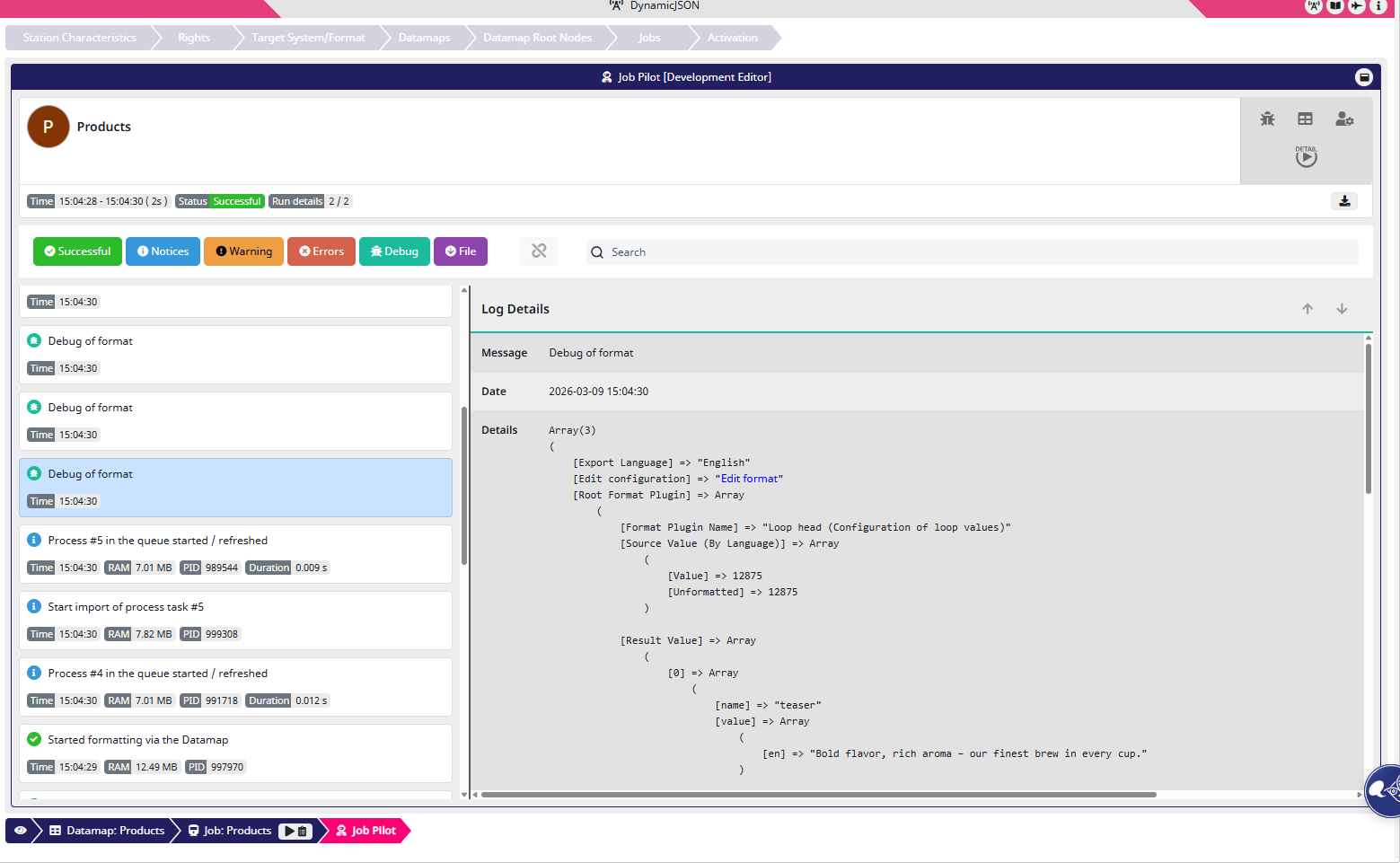Toggle the Notices log filter
1400x863 pixels.
point(163,251)
